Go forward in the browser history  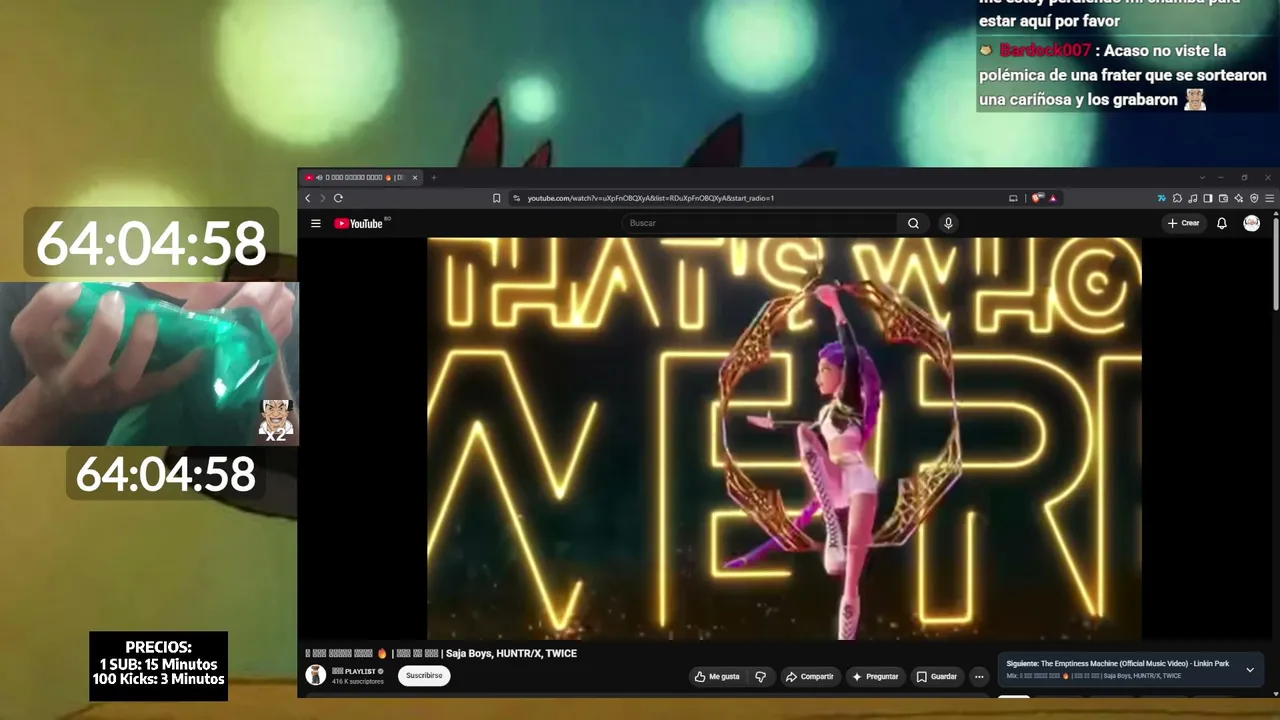pos(322,198)
